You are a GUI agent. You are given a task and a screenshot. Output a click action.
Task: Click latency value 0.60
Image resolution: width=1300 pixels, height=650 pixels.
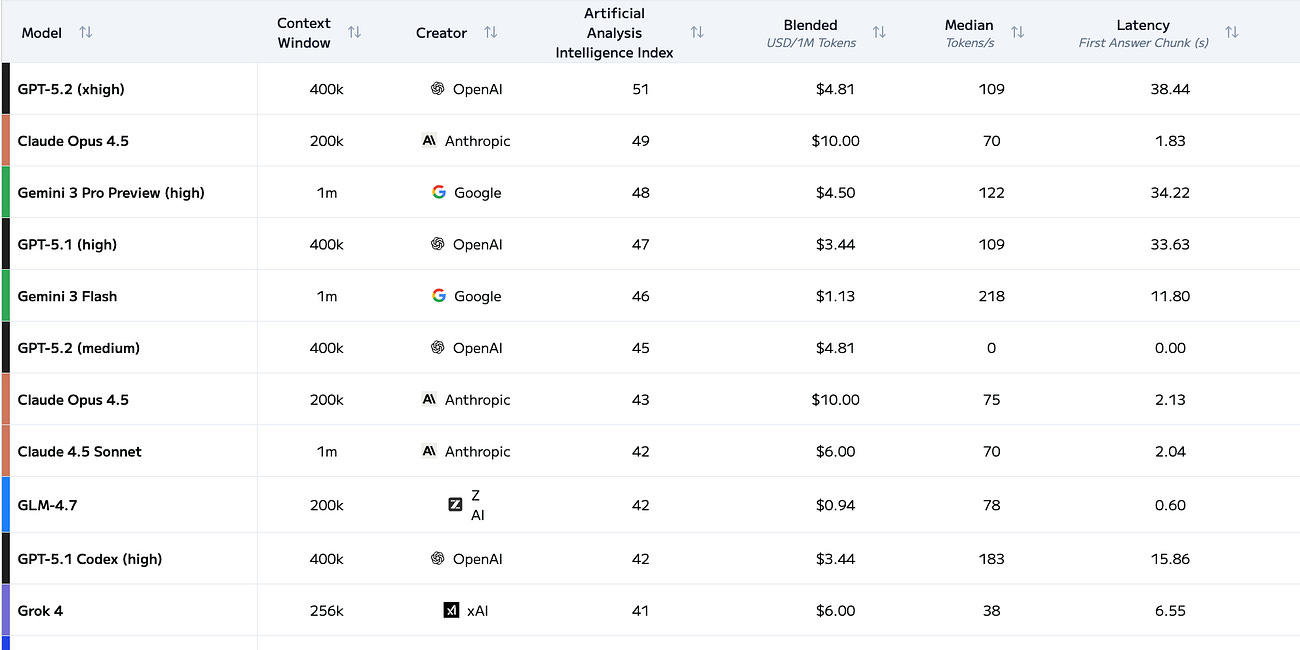tap(1170, 505)
